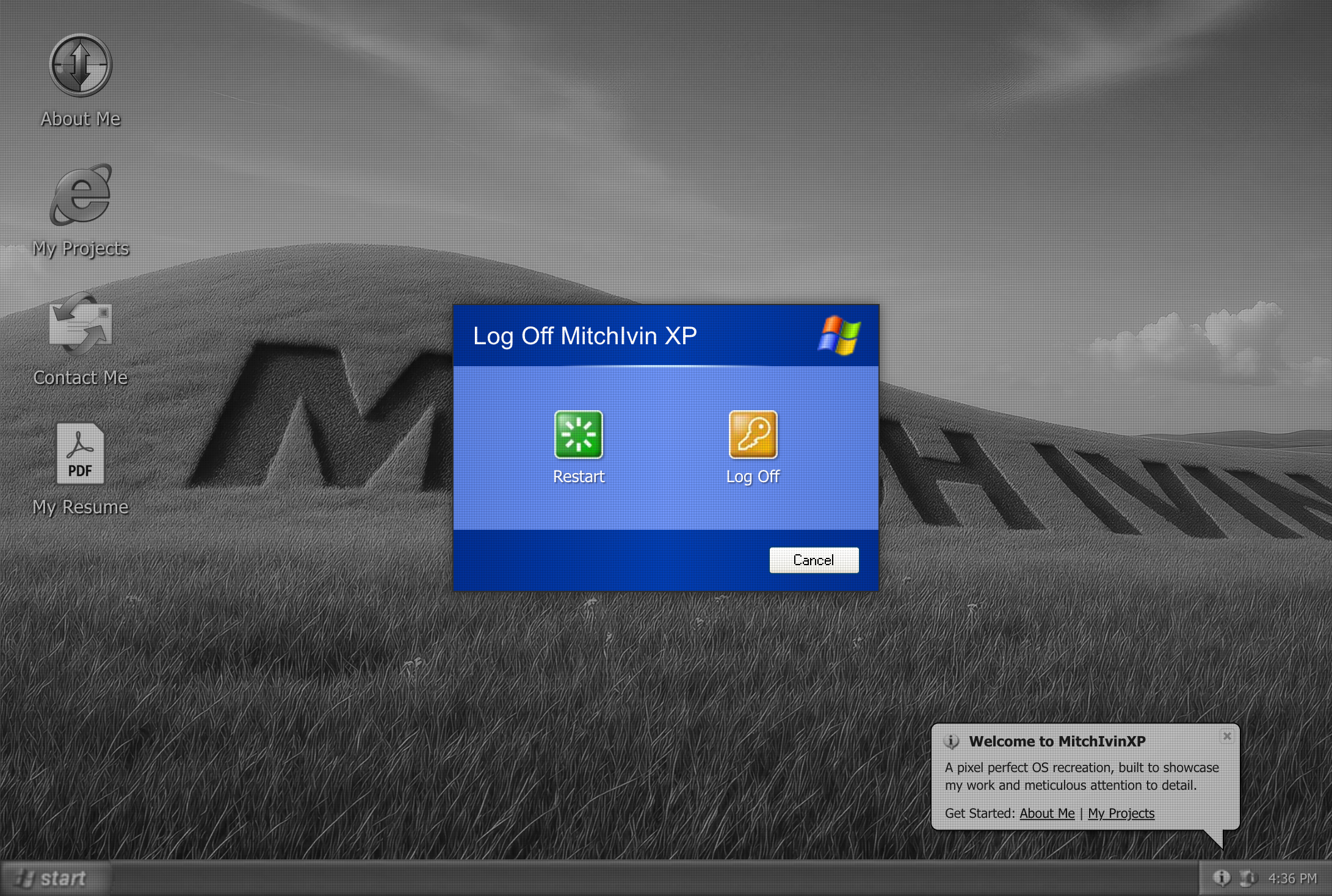Click the info icon in welcome balloon
The height and width of the screenshot is (896, 1332).
[952, 742]
